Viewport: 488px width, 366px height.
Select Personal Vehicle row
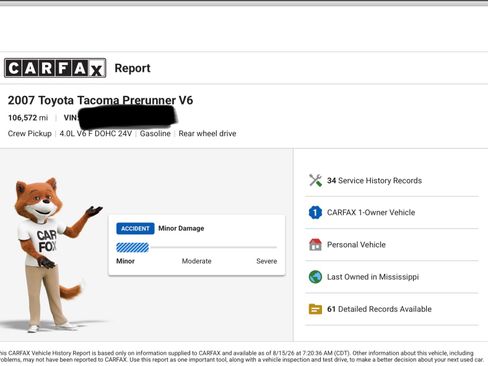392,245
